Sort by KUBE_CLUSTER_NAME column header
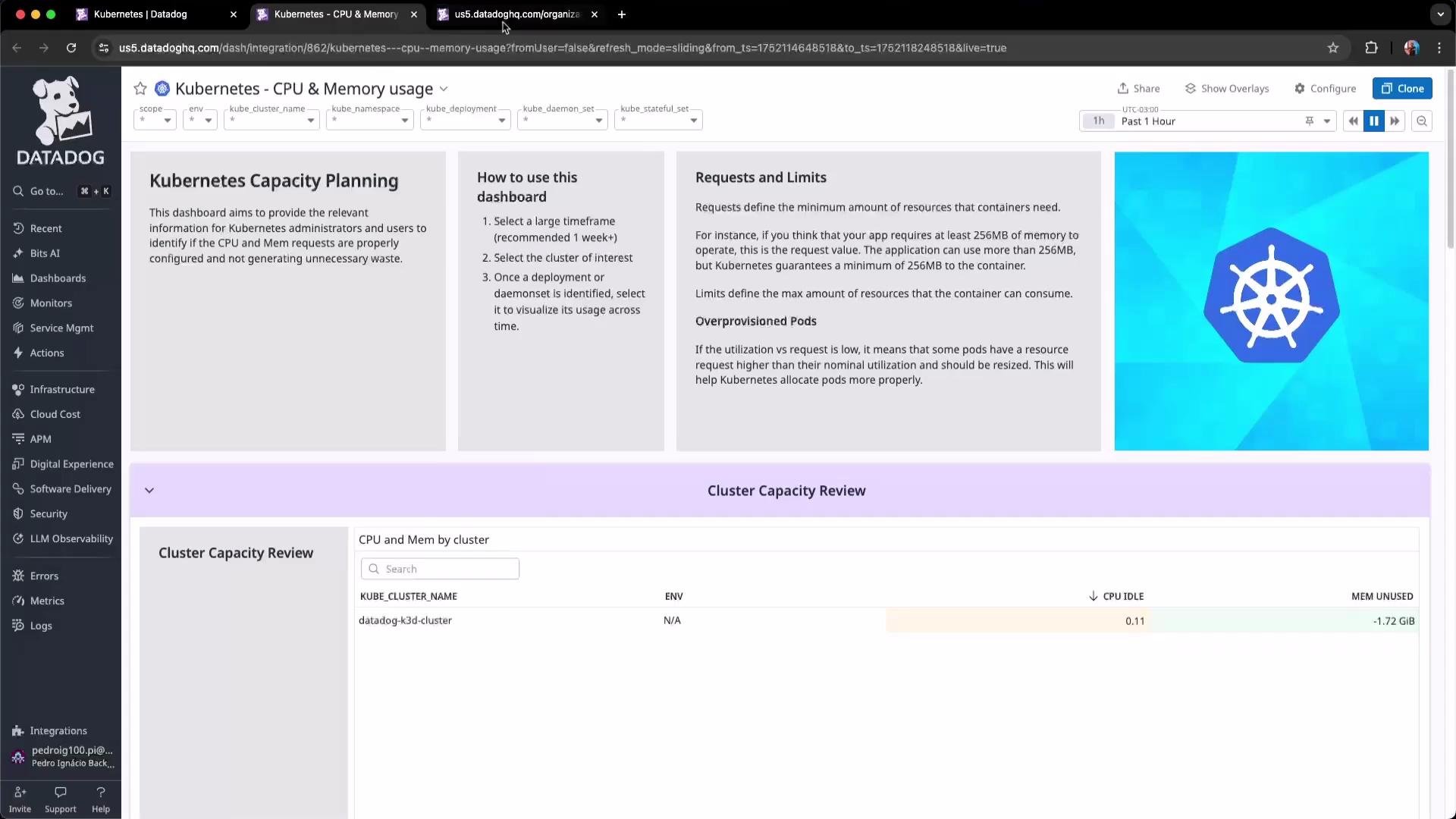 (409, 597)
